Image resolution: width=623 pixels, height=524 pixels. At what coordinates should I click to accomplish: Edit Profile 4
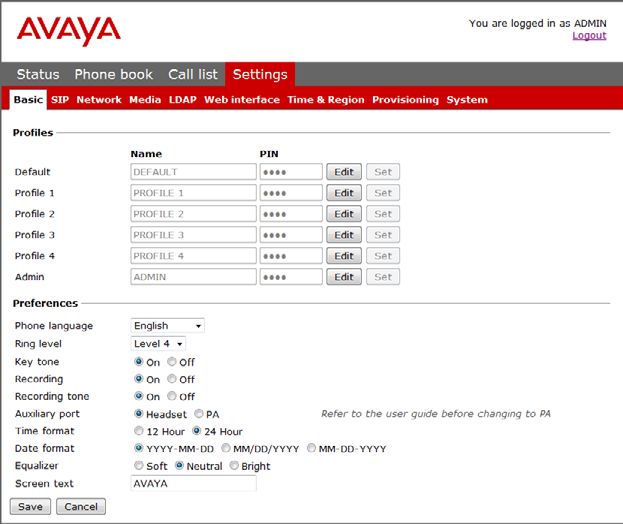point(344,256)
